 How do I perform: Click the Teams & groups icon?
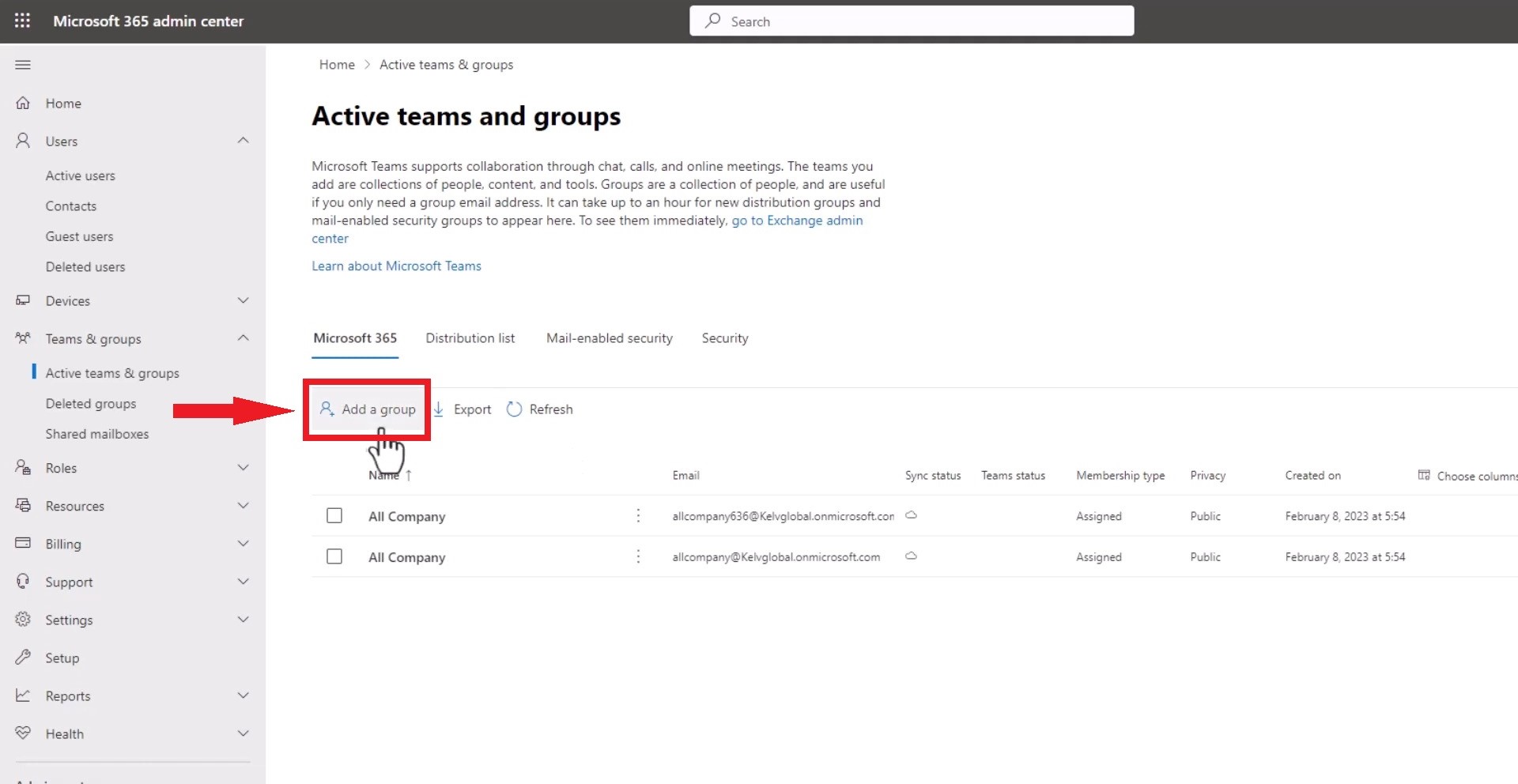point(22,338)
